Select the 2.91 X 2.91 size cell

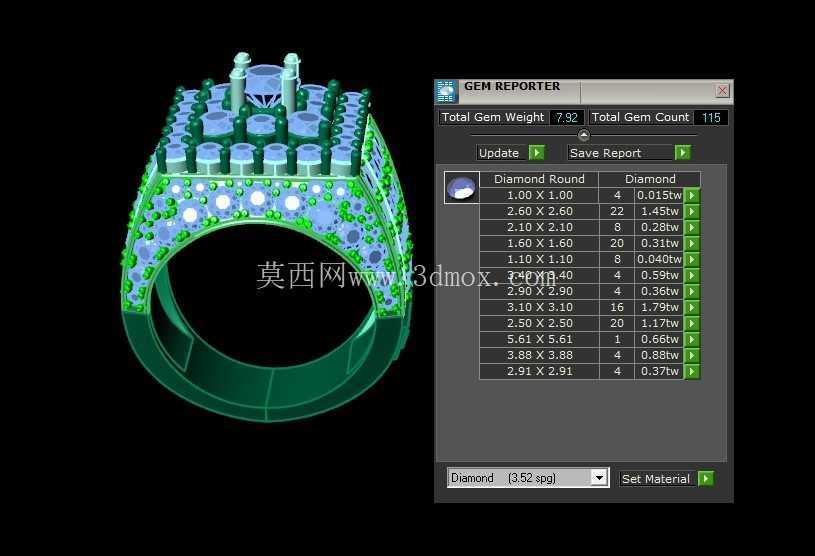(x=540, y=372)
